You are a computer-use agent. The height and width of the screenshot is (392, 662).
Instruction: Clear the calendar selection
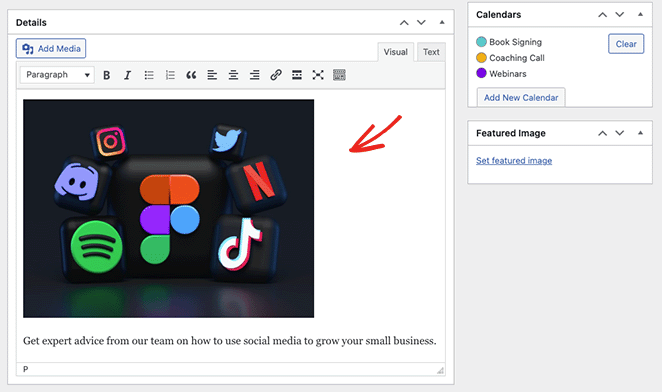(x=626, y=44)
